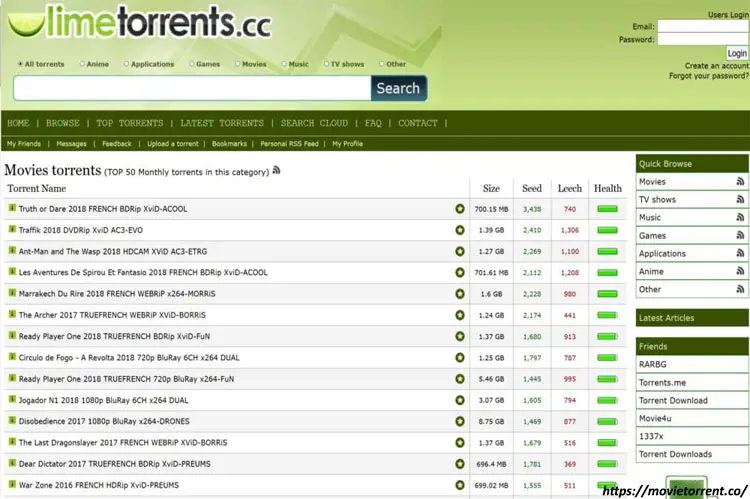
Task: Bookmark star icon for Marrakech Du Rire
Action: tap(460, 294)
